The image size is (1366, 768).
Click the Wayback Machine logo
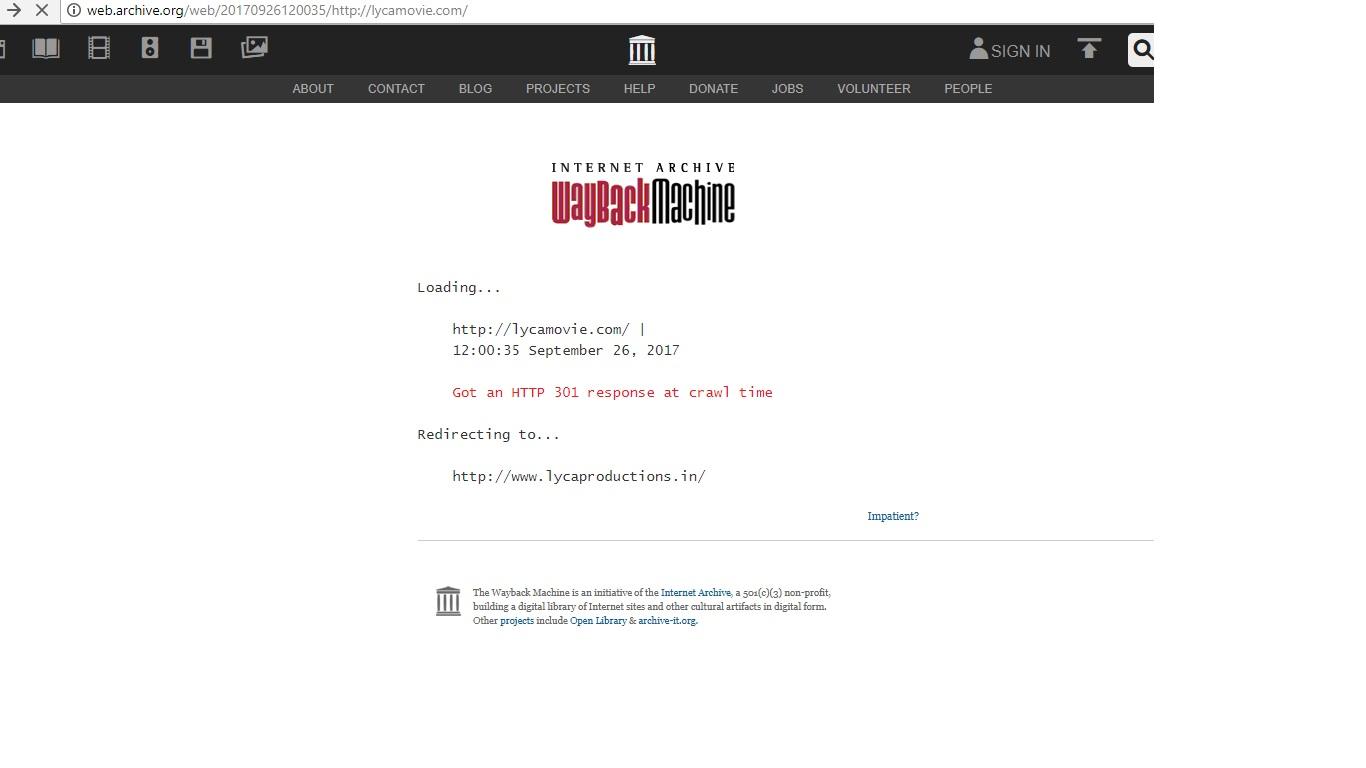tap(643, 194)
